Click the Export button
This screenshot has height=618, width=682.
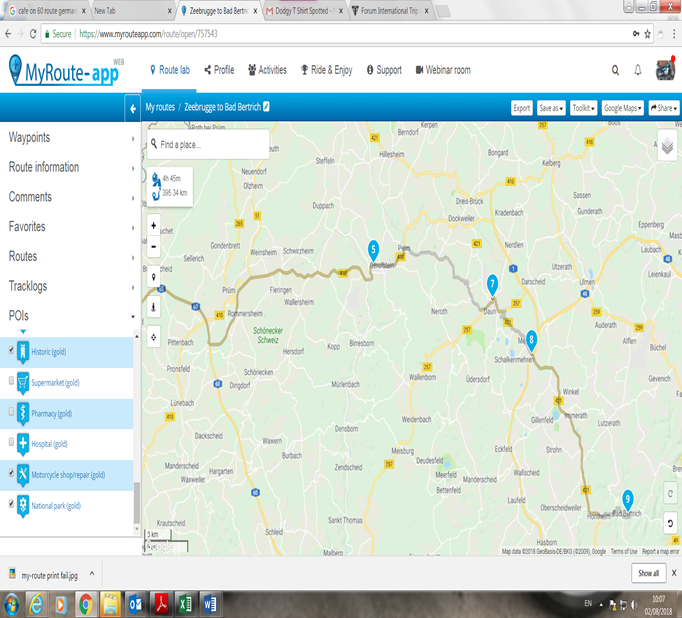click(521, 108)
